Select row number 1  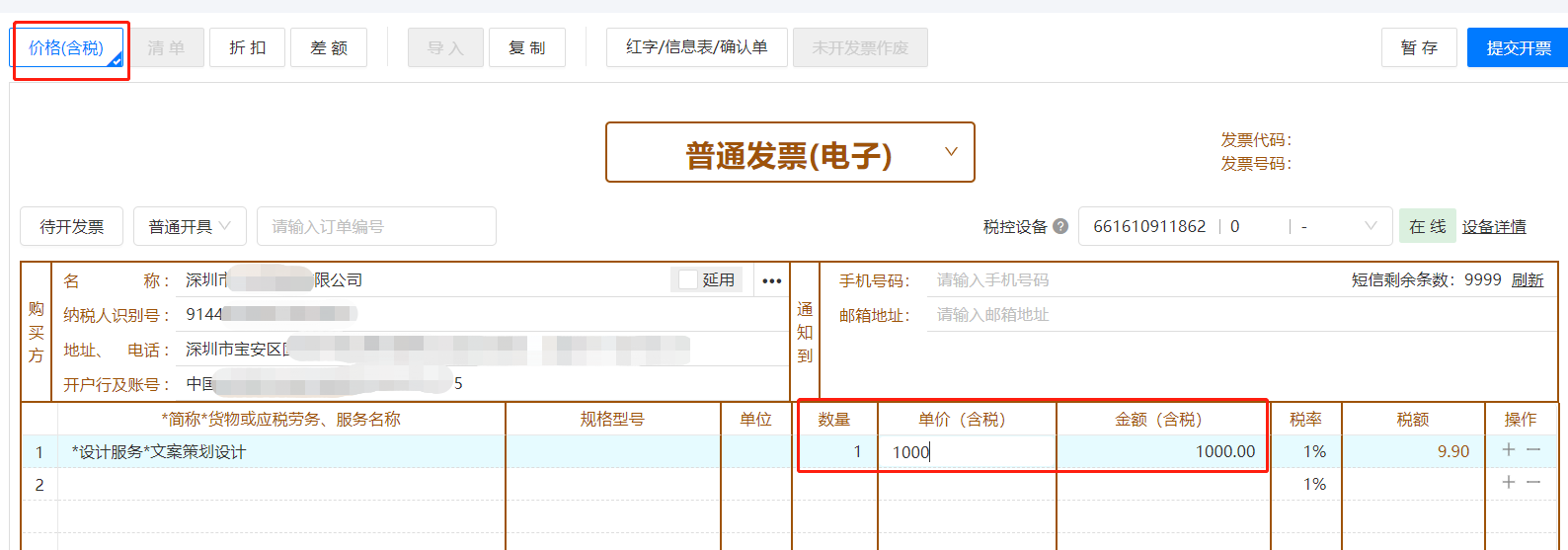click(x=39, y=451)
